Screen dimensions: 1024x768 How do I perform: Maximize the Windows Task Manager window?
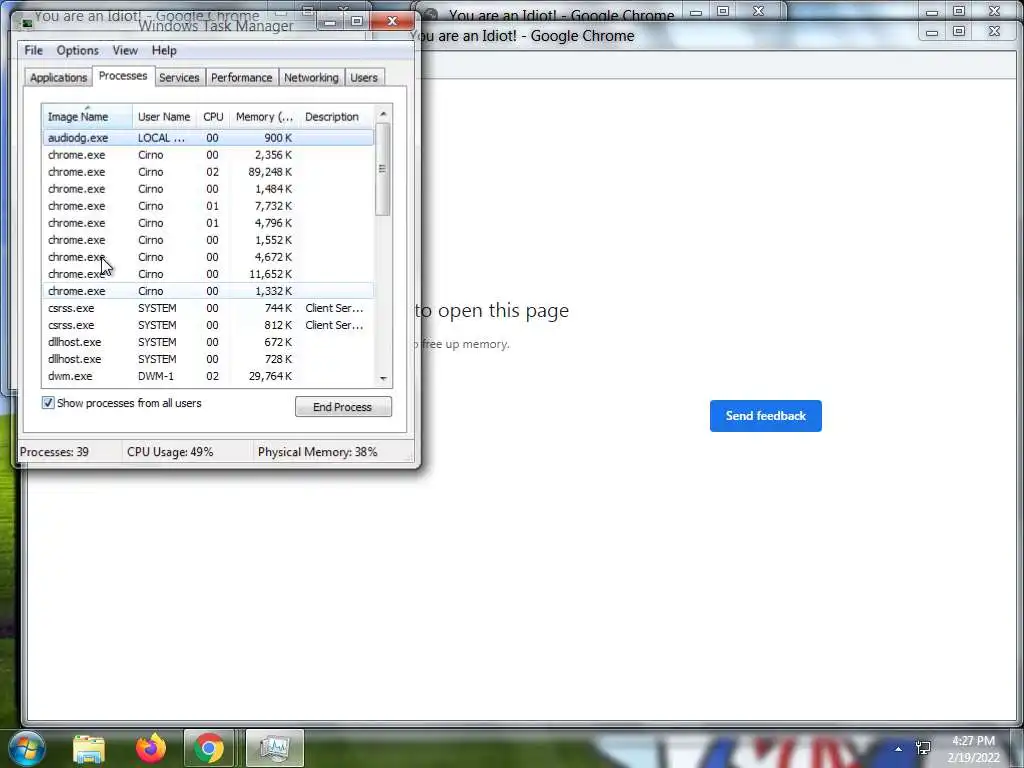(x=357, y=22)
